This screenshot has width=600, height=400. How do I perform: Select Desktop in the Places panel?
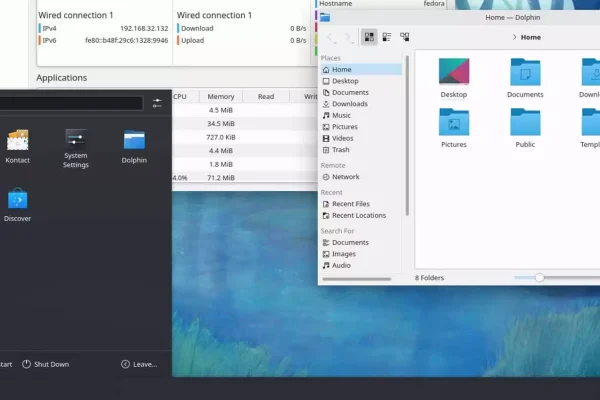click(x=360, y=81)
